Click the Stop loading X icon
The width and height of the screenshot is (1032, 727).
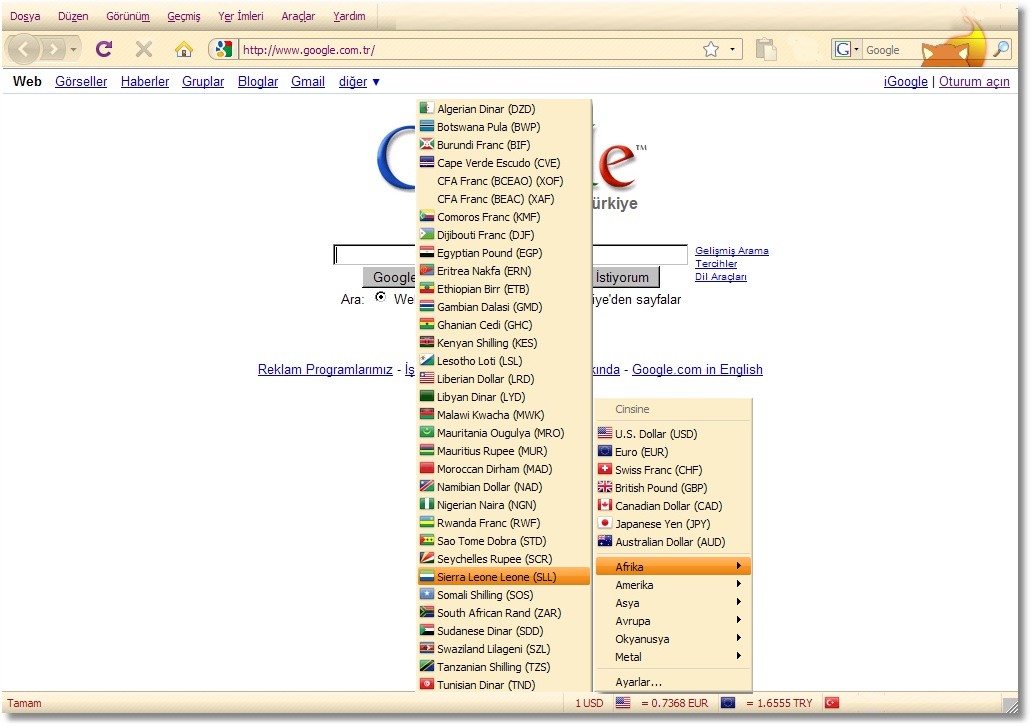click(143, 49)
